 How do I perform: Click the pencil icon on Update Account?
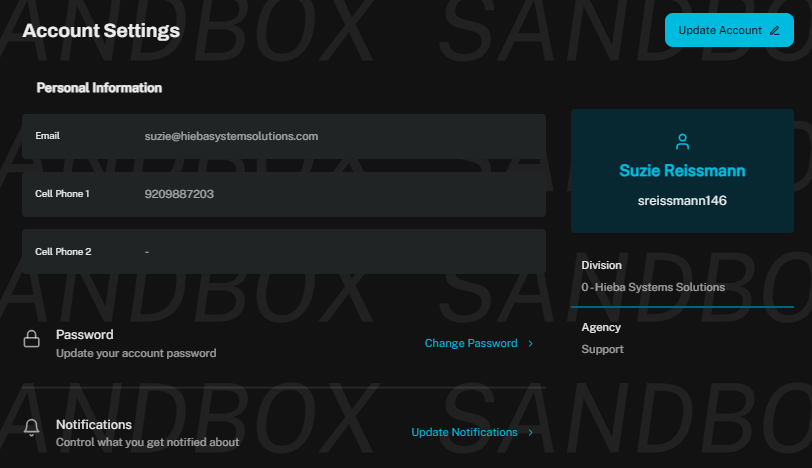click(x=774, y=31)
